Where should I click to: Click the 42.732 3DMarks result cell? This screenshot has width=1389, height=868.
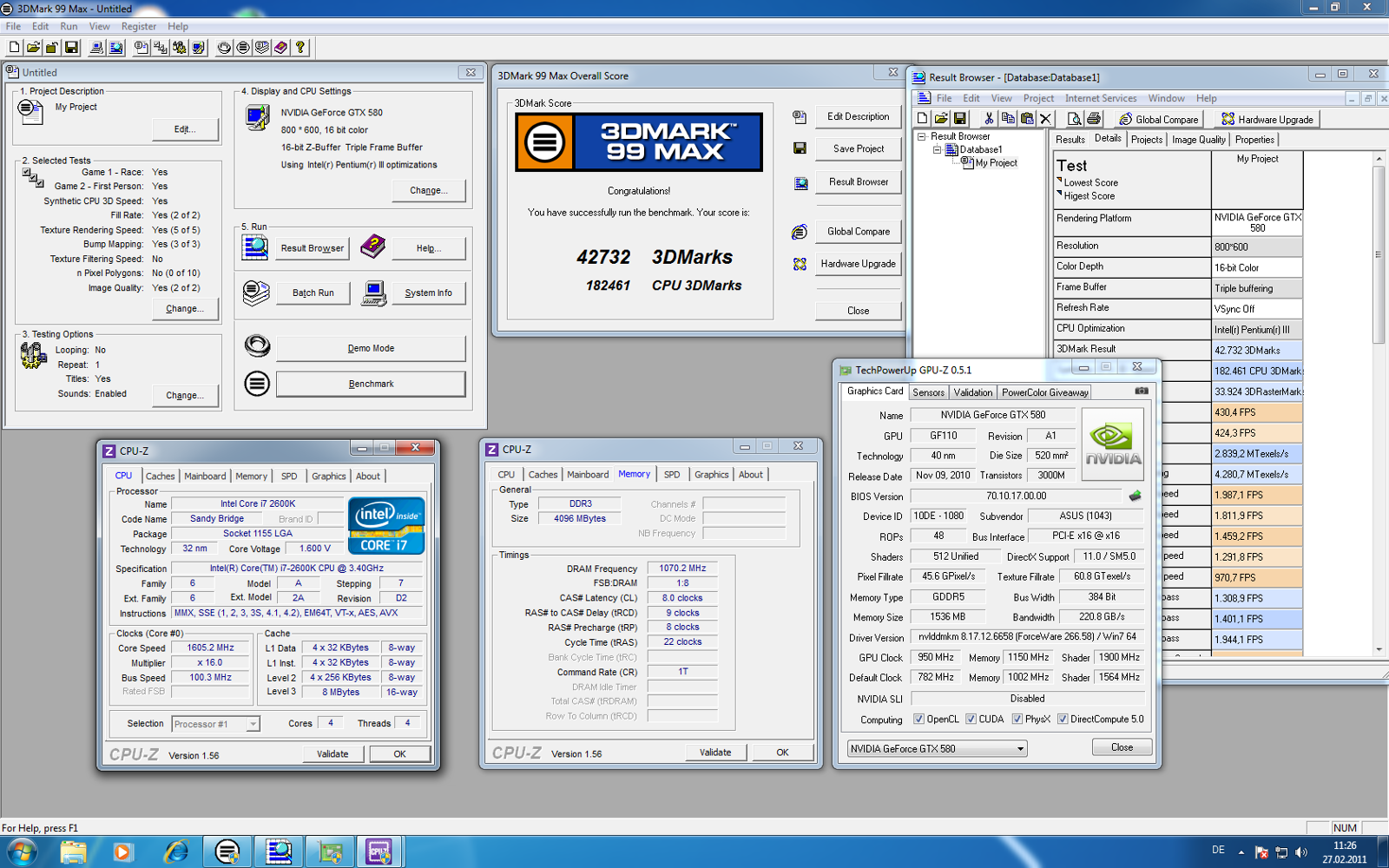pos(1257,351)
